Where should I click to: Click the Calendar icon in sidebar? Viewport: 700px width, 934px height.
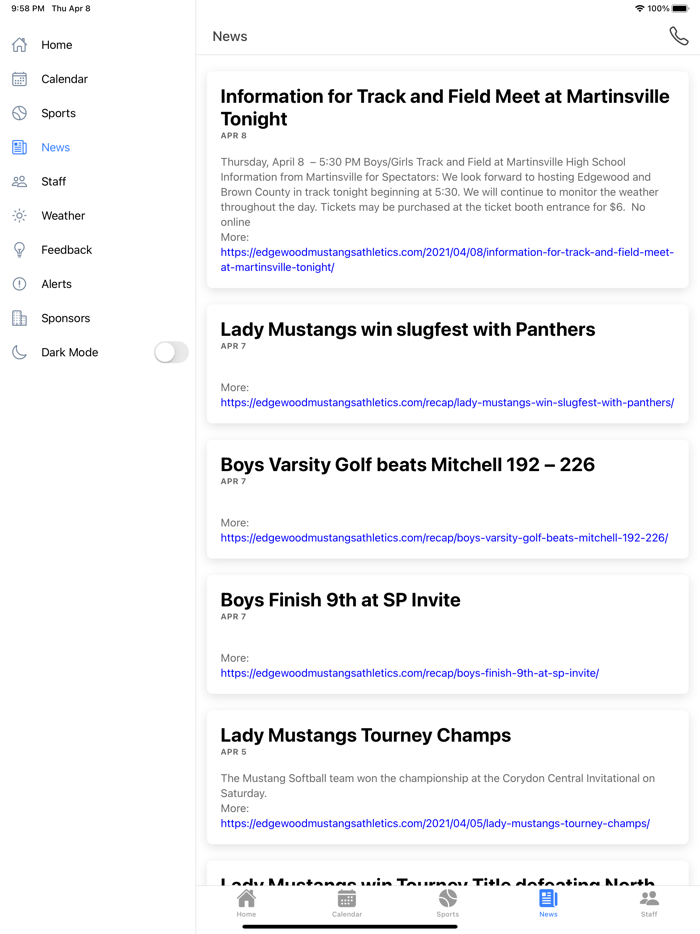[x=20, y=79]
